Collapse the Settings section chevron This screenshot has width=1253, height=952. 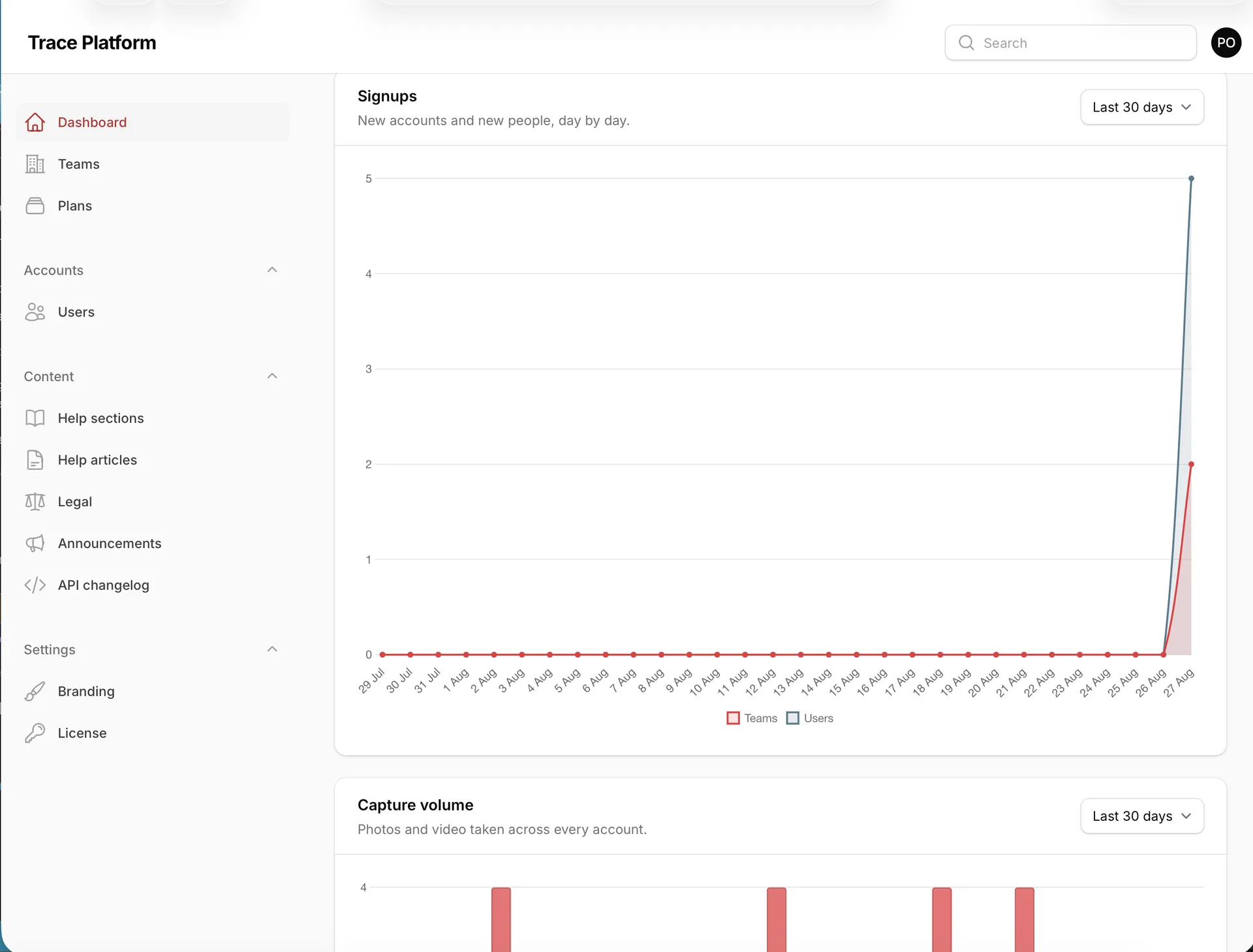point(273,649)
